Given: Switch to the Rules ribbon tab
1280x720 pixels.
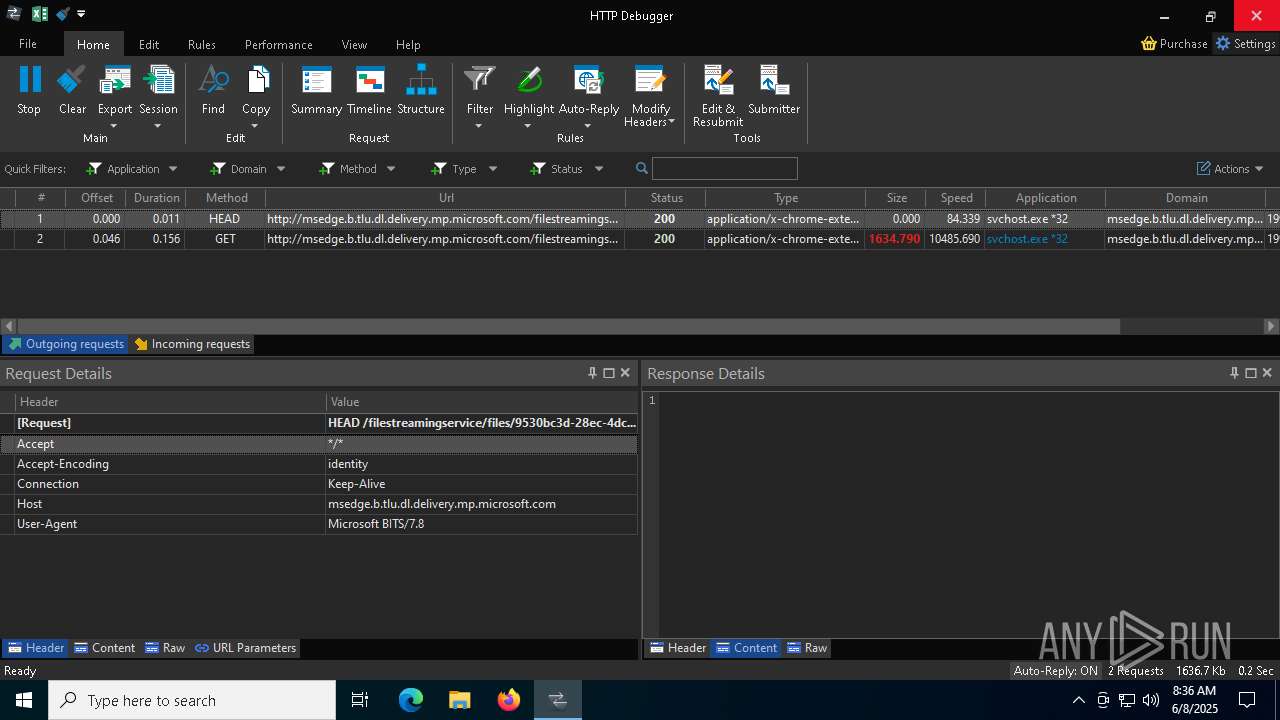Looking at the screenshot, I should (x=202, y=44).
